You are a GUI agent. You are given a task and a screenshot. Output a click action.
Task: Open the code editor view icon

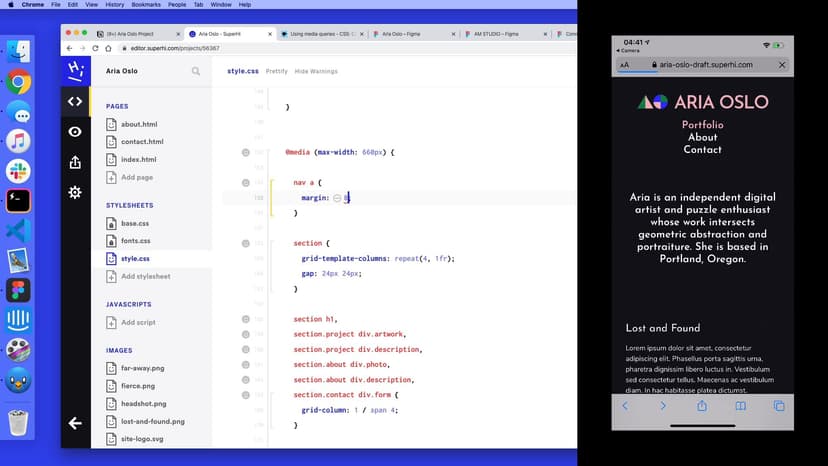pyautogui.click(x=75, y=101)
